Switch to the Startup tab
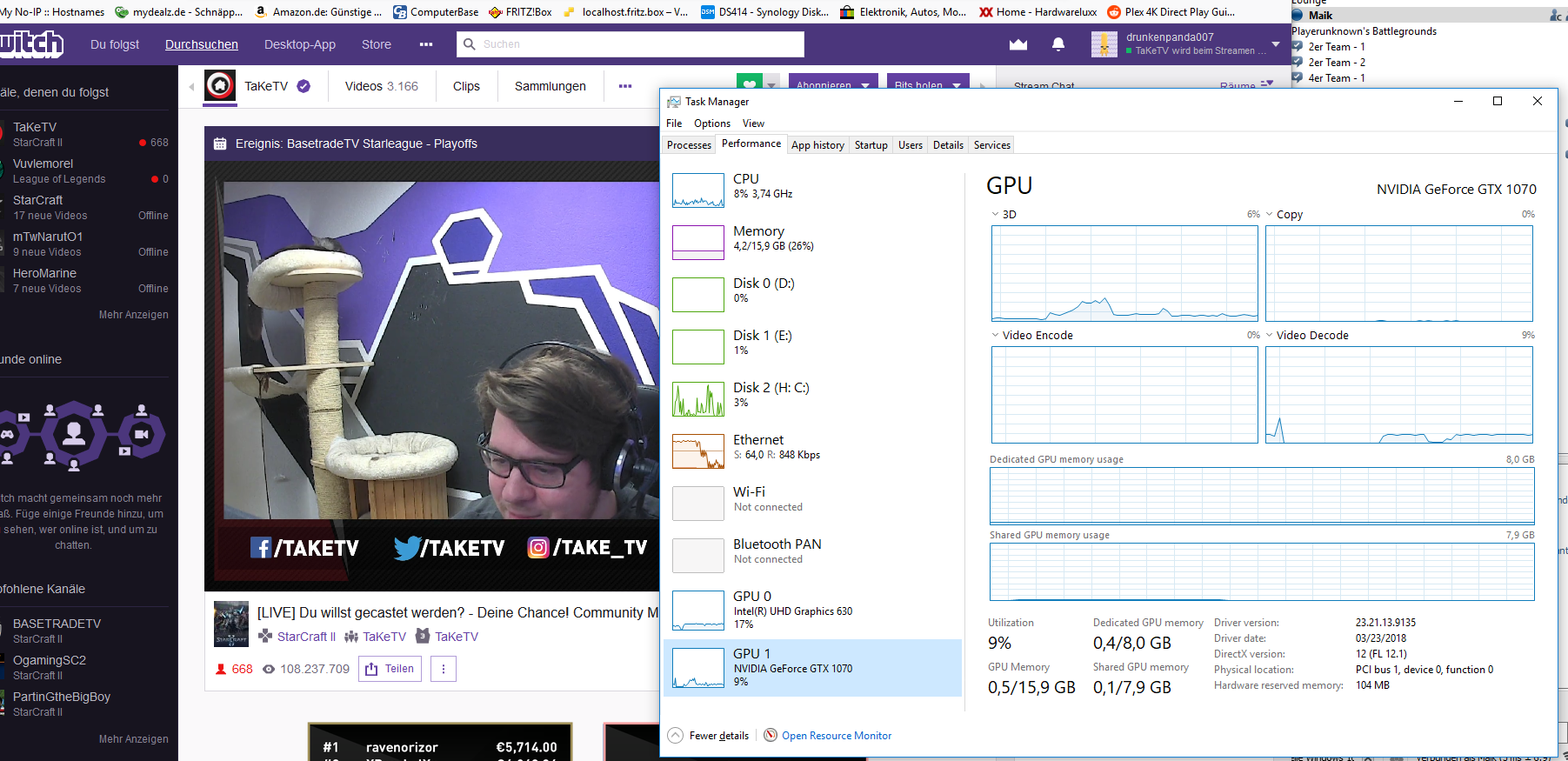1568x761 pixels. tap(871, 145)
